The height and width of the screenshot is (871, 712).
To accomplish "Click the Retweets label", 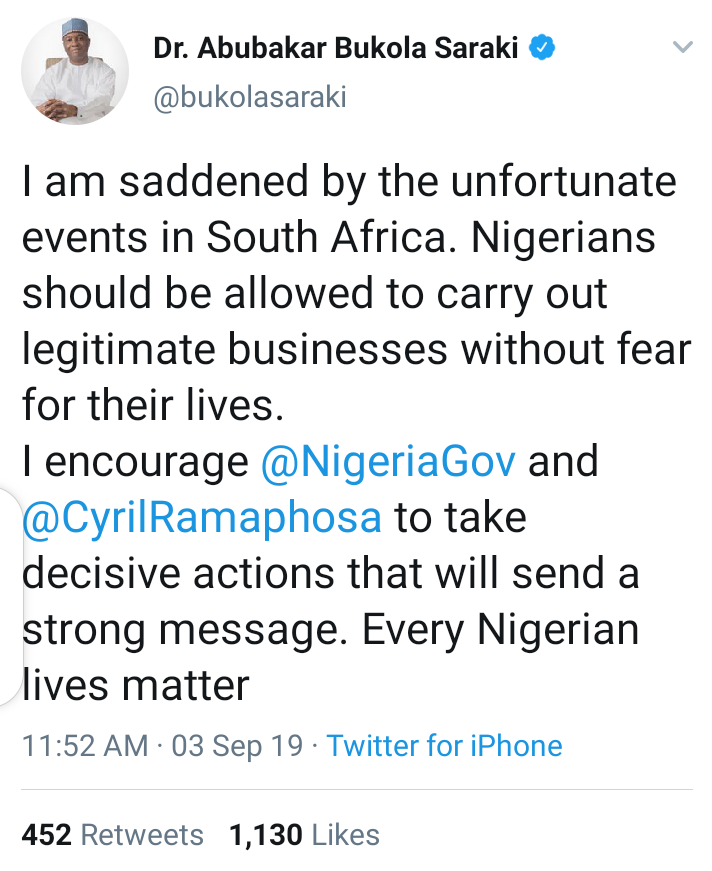I will (142, 835).
